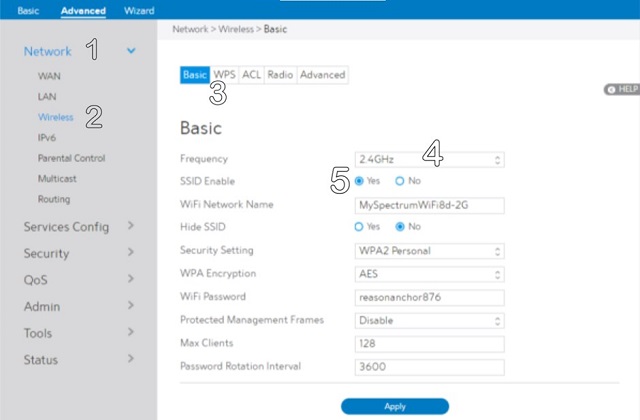Collapse the Network menu chevron
640x420 pixels.
pos(131,51)
